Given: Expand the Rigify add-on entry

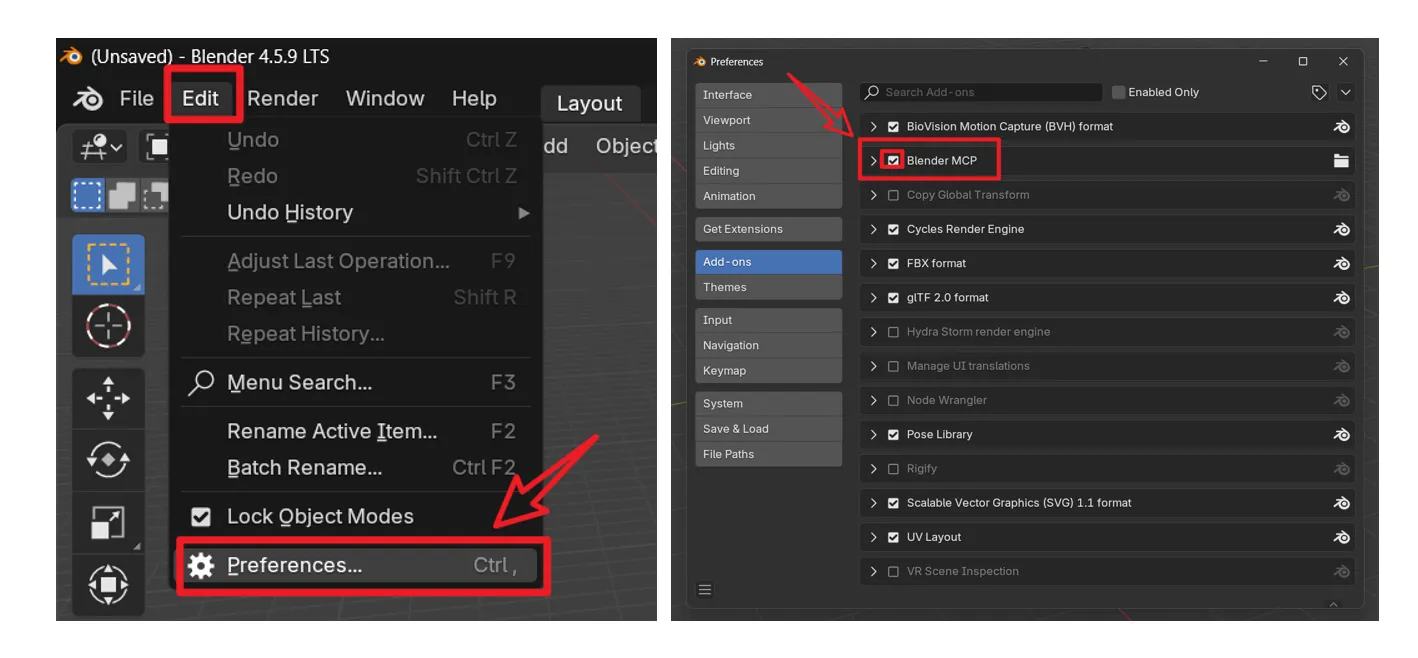Looking at the screenshot, I should click(x=873, y=468).
